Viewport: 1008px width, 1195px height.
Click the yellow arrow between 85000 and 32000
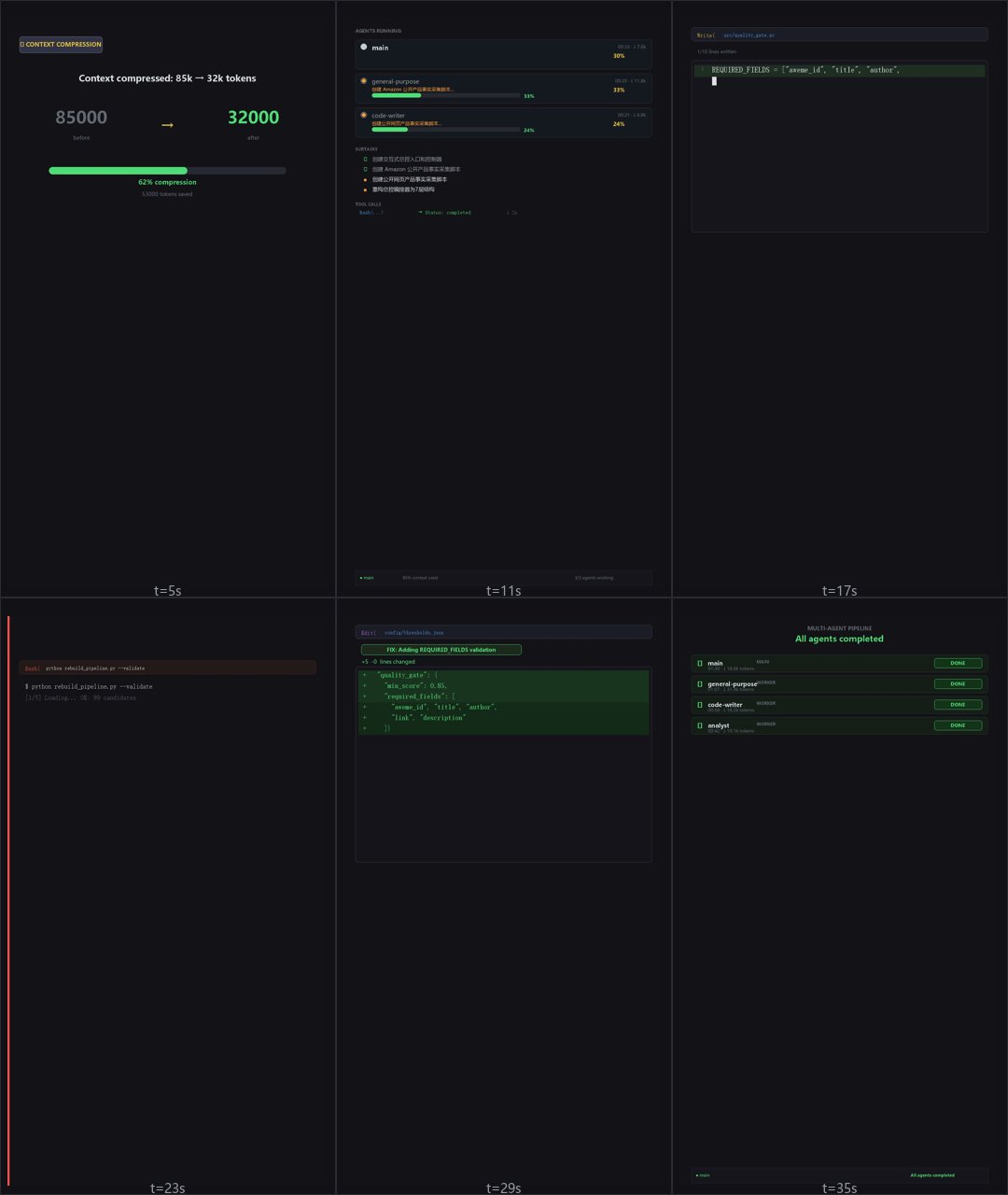pos(167,125)
